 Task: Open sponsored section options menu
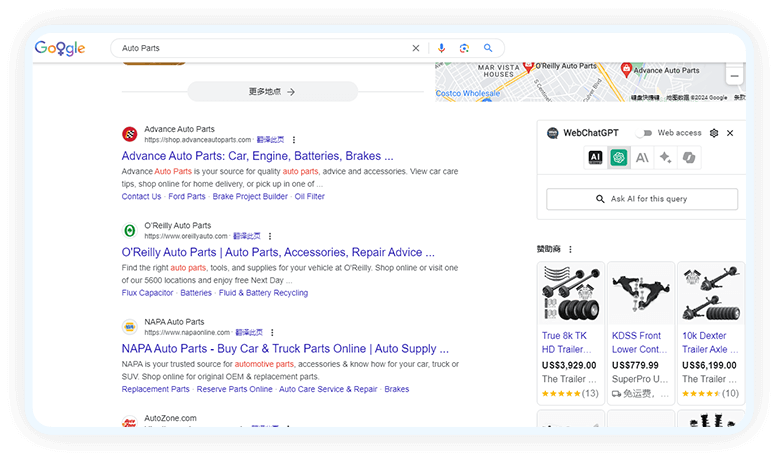(x=570, y=249)
